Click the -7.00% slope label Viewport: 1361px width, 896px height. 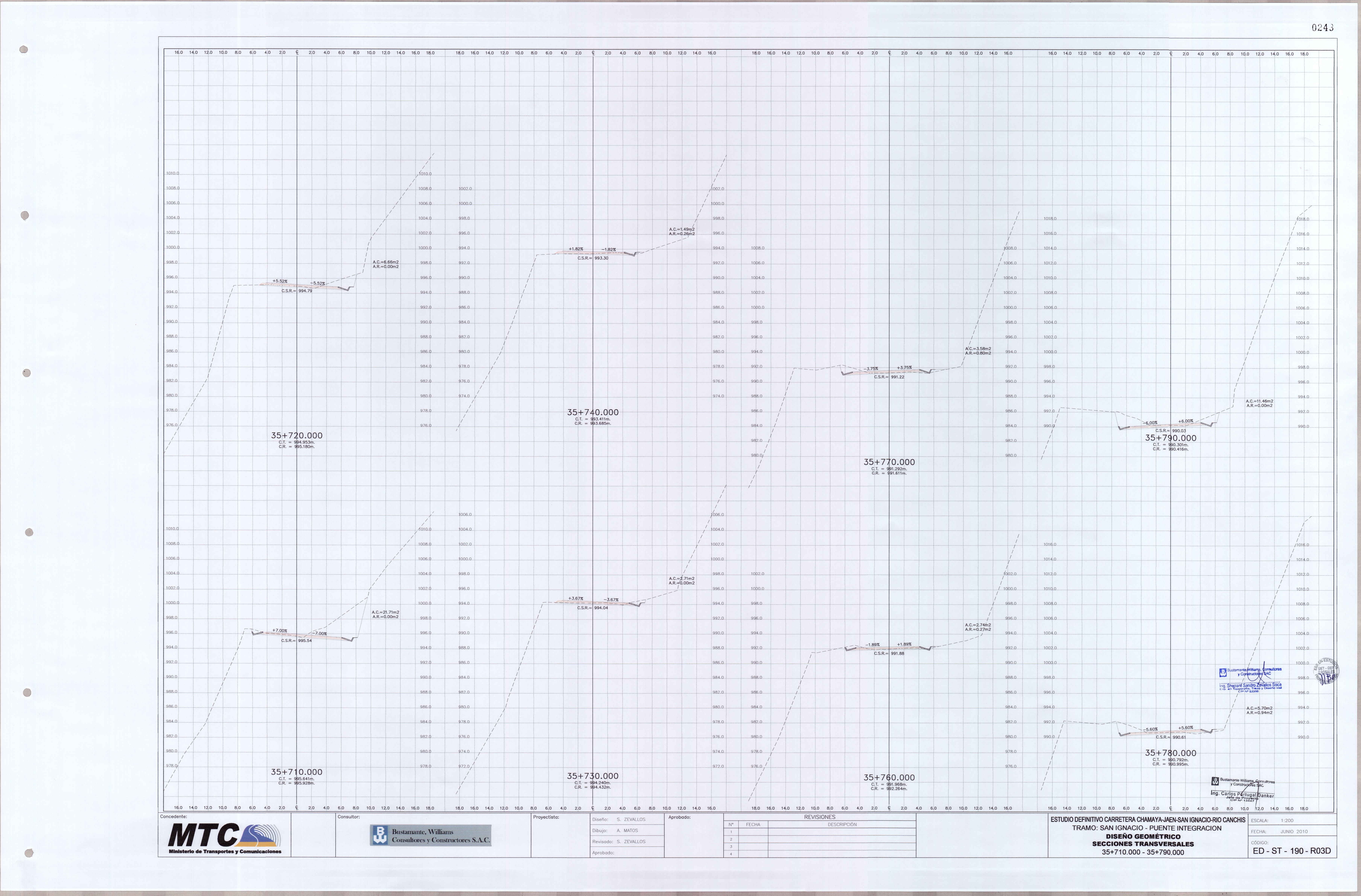[x=320, y=634]
